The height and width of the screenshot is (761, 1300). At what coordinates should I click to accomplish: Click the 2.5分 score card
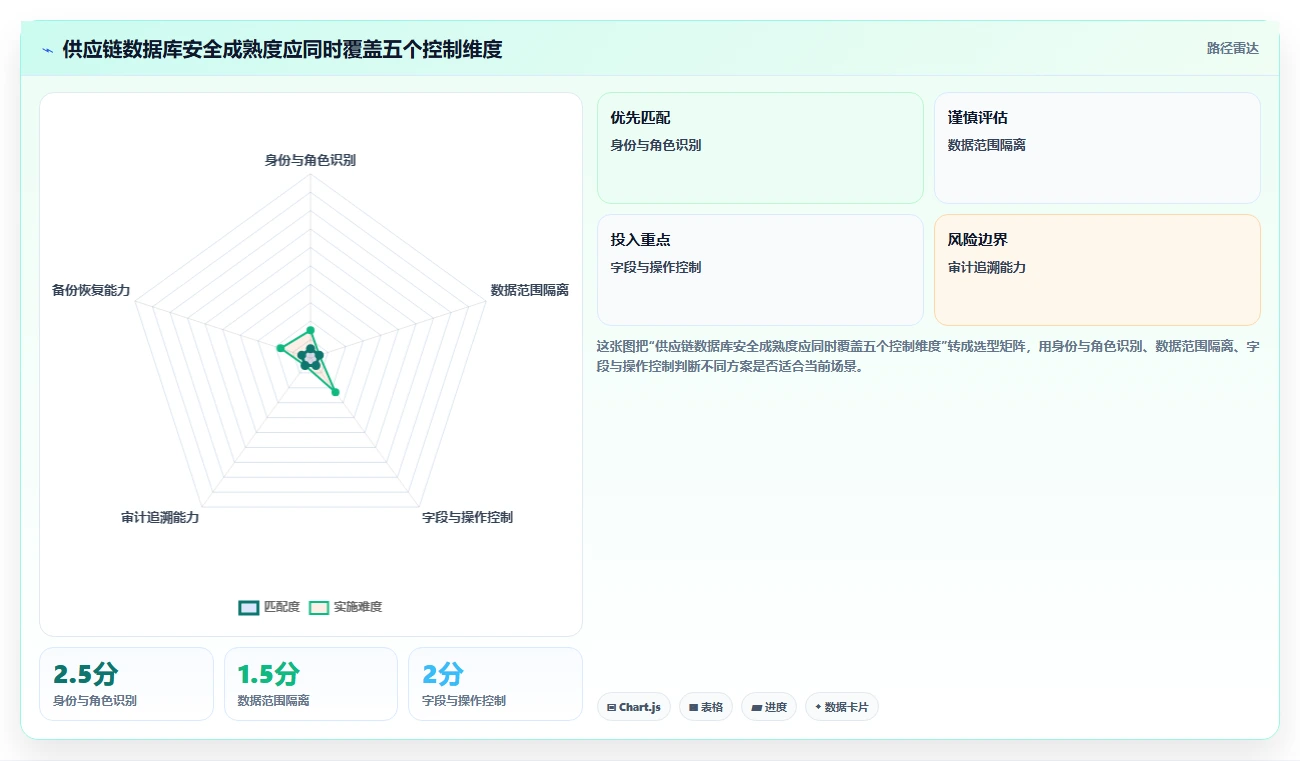click(x=126, y=684)
